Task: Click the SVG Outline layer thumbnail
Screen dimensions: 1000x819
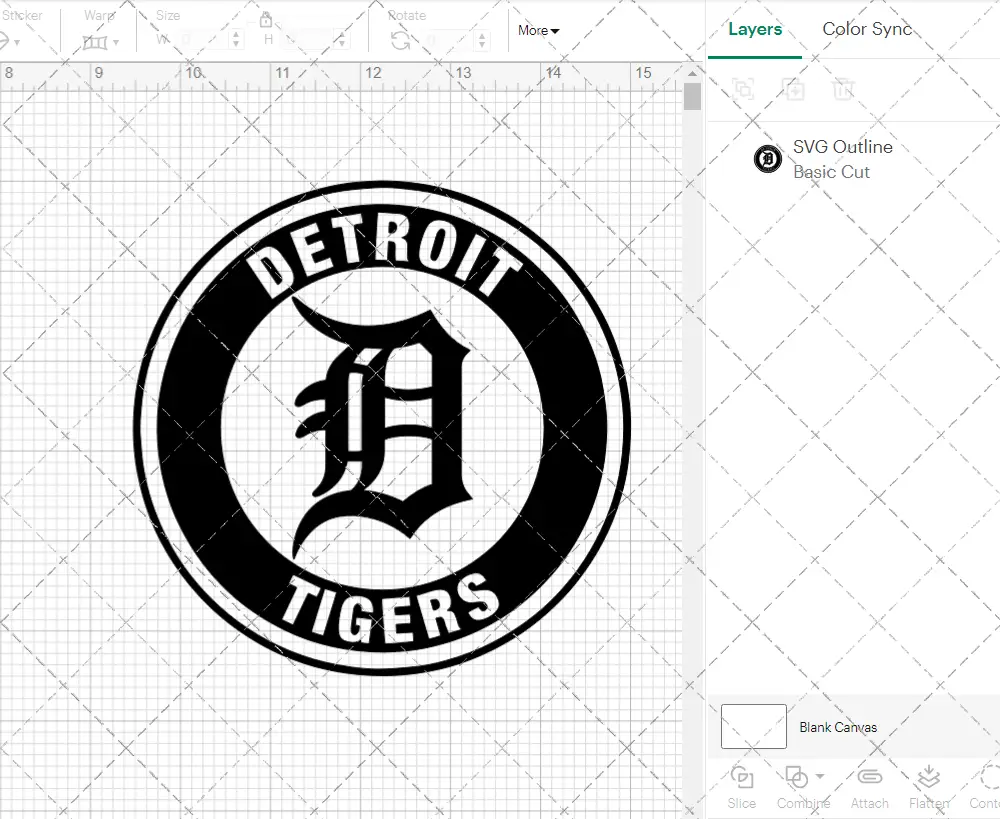Action: (x=767, y=159)
